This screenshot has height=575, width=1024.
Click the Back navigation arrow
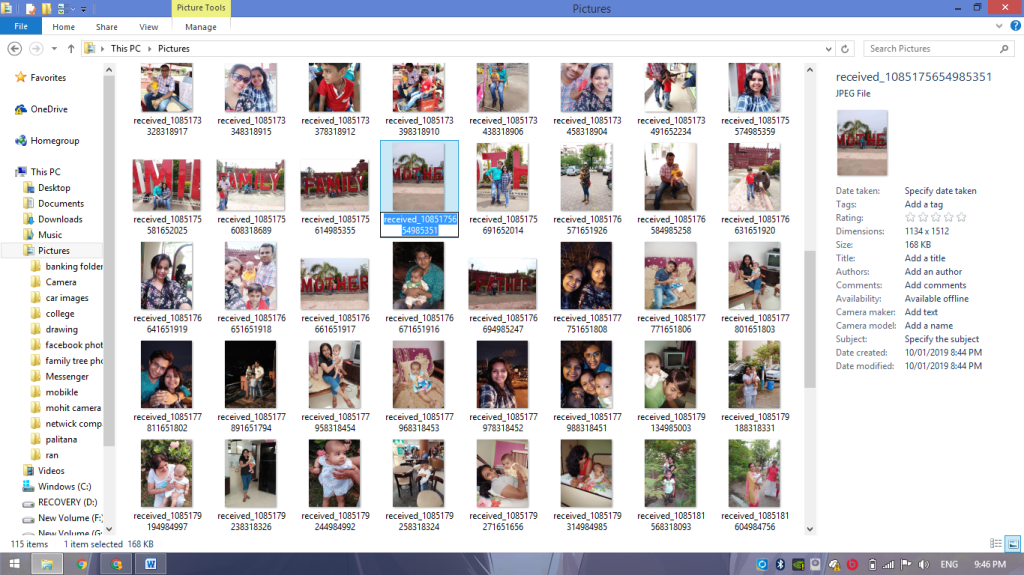pyautogui.click(x=16, y=48)
